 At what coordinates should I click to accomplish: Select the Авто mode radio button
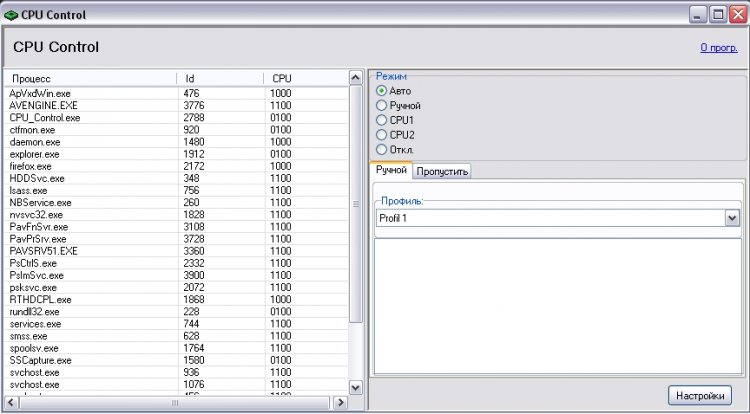(381, 91)
